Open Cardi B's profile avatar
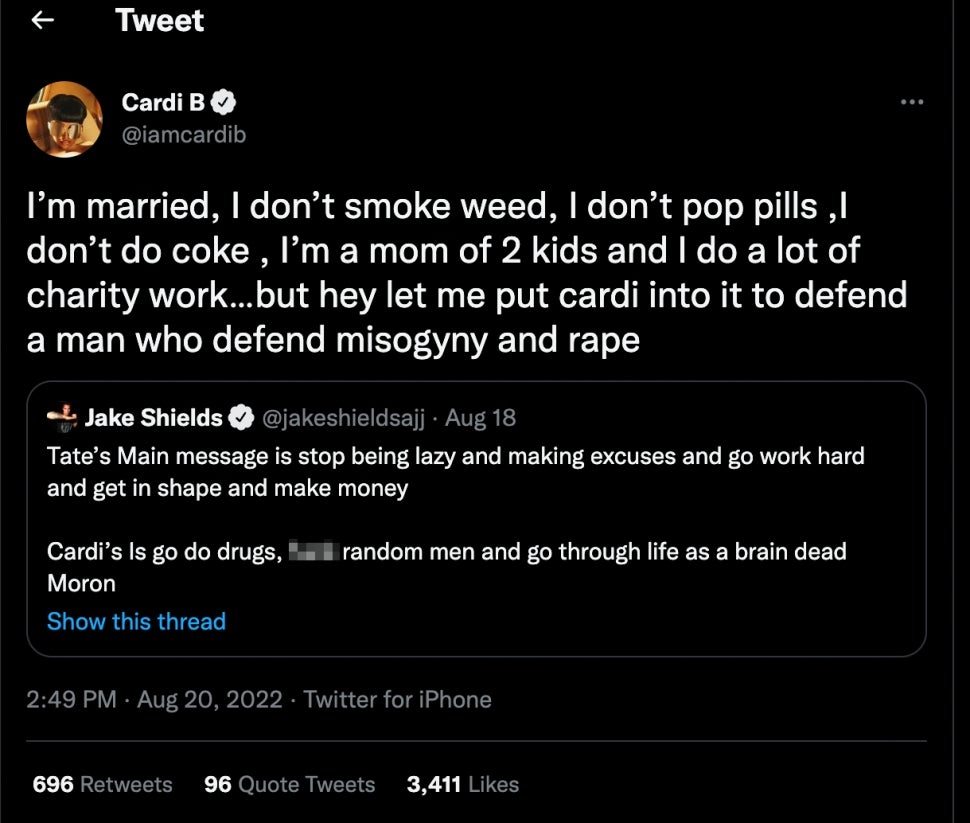The height and width of the screenshot is (823, 970). coord(64,118)
